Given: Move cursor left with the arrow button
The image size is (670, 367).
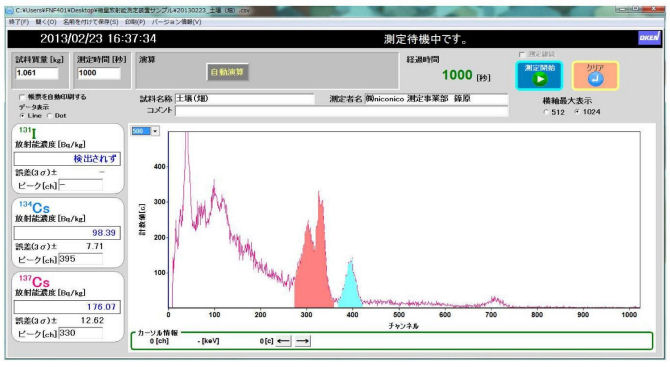Looking at the screenshot, I should point(283,341).
